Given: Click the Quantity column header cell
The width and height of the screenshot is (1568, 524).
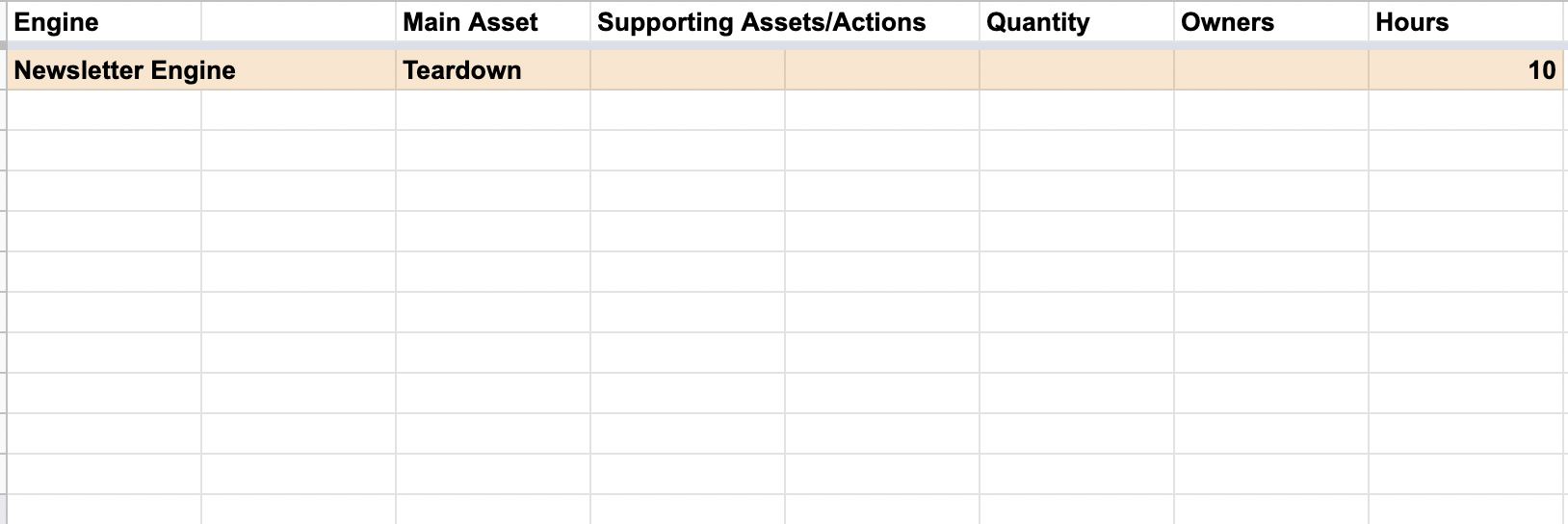Looking at the screenshot, I should click(x=1076, y=22).
